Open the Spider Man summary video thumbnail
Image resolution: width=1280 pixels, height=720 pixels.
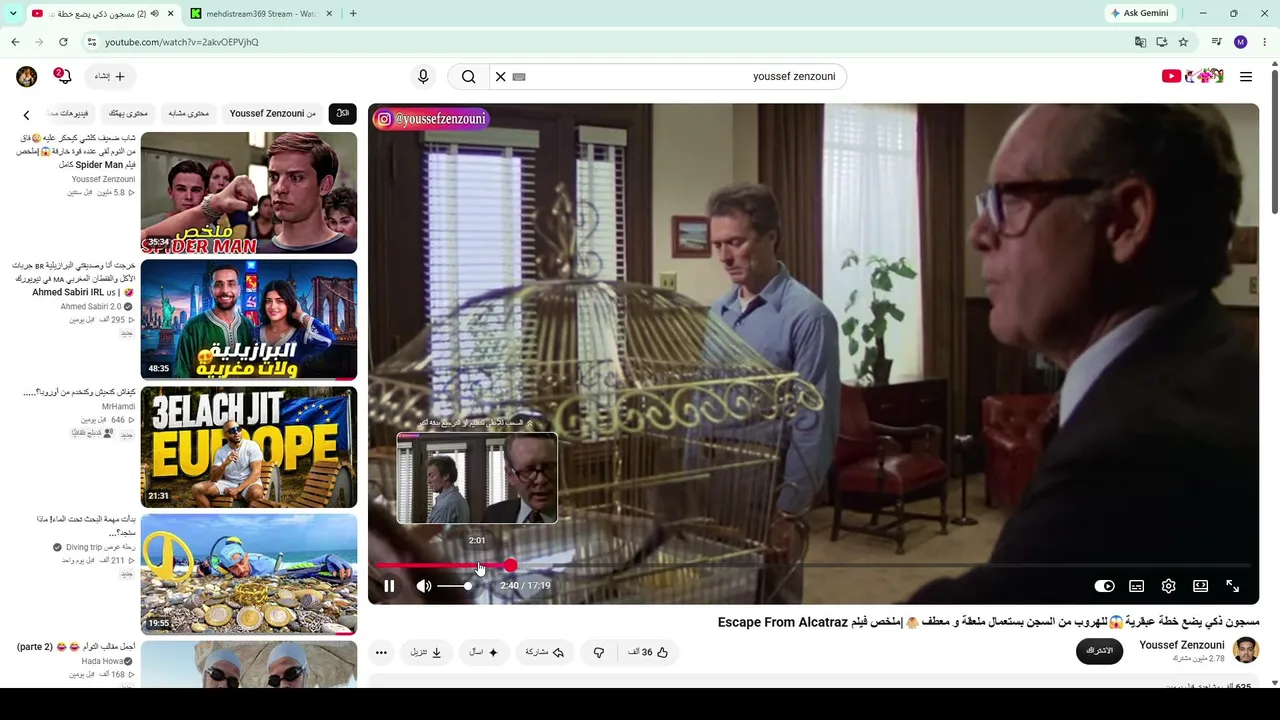[249, 193]
